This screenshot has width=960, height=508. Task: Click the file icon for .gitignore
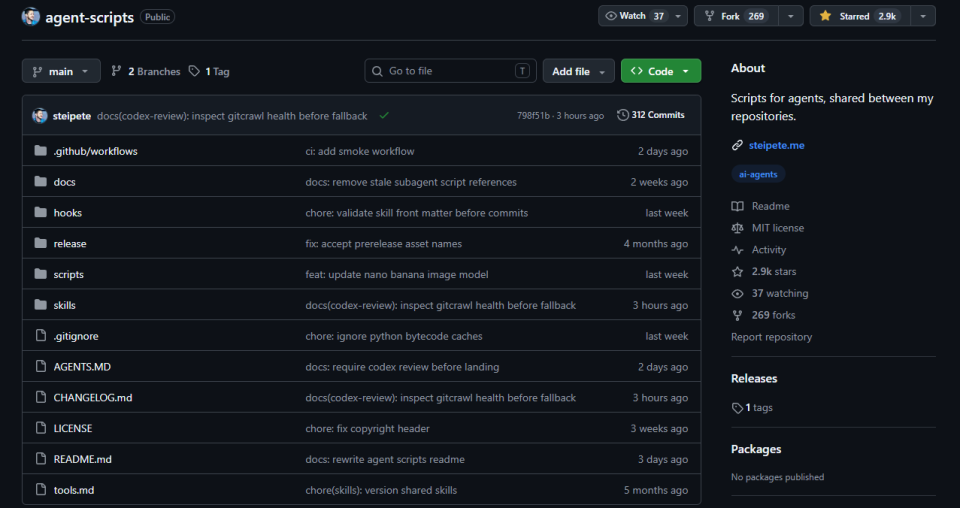(x=40, y=335)
